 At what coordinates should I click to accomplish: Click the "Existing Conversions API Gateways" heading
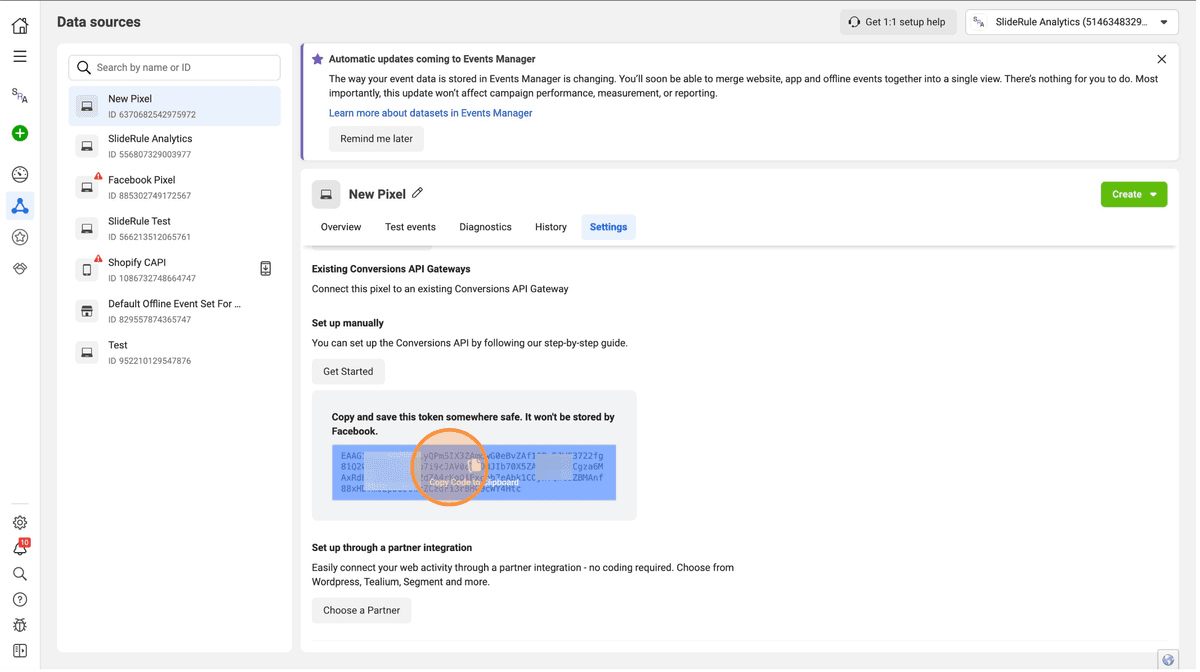point(391,270)
